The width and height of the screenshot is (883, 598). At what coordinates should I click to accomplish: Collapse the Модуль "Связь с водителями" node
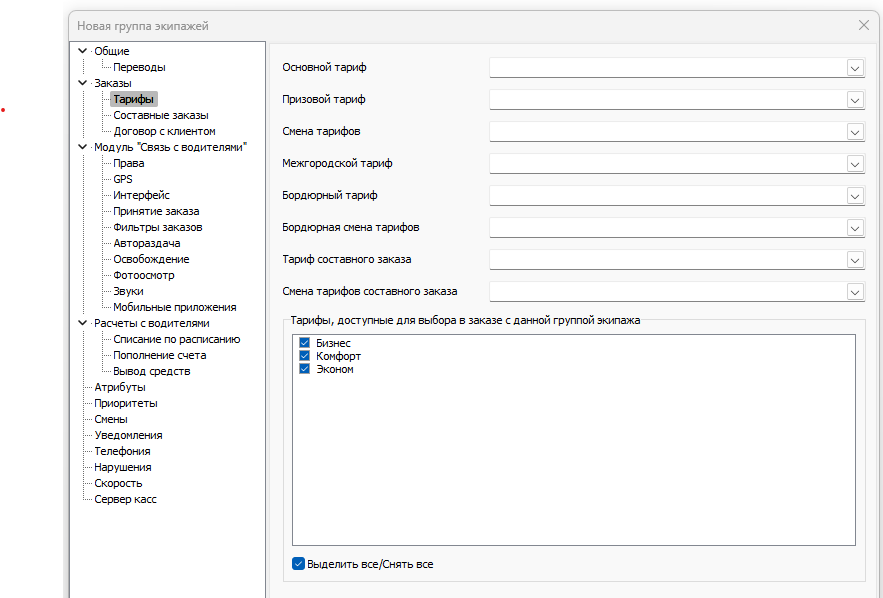pos(84,147)
